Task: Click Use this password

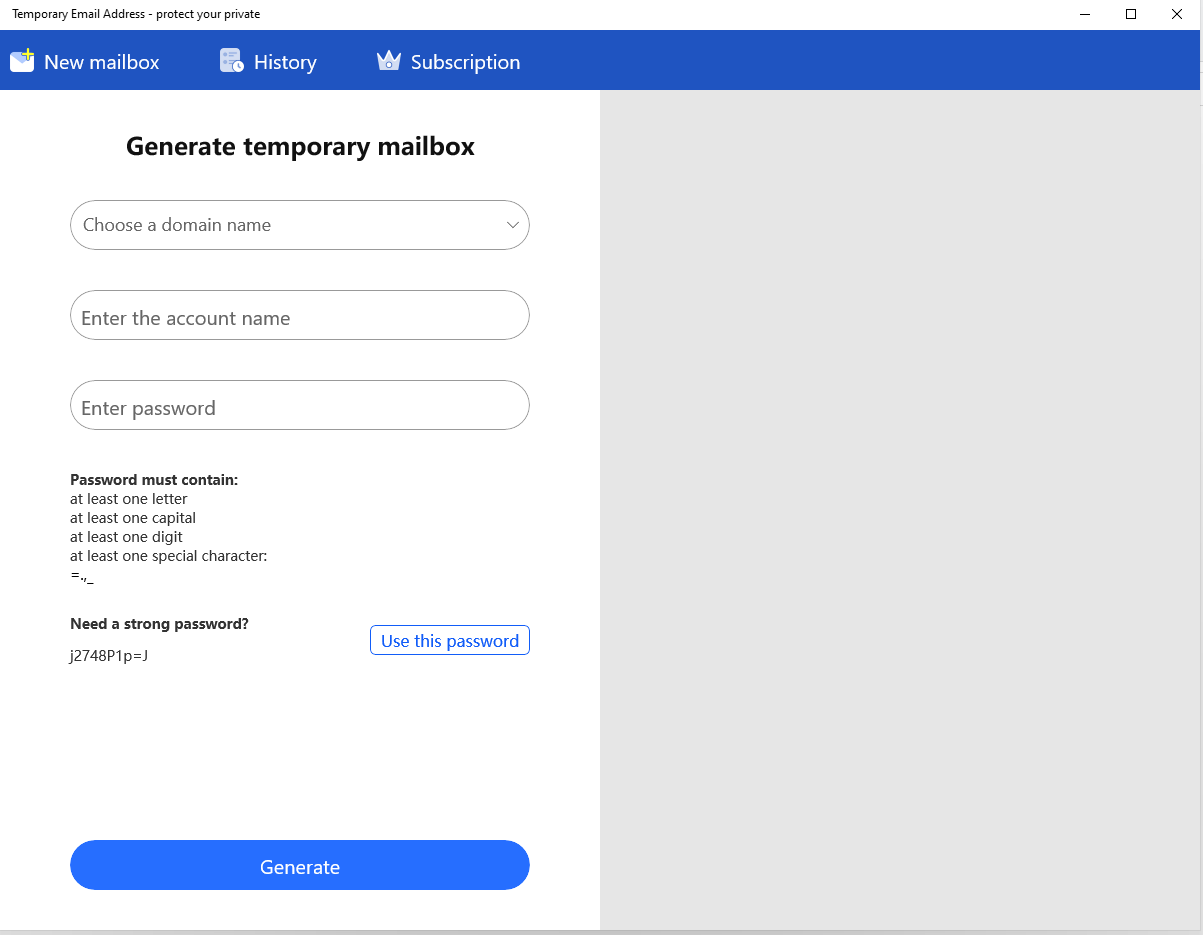Action: coord(449,640)
